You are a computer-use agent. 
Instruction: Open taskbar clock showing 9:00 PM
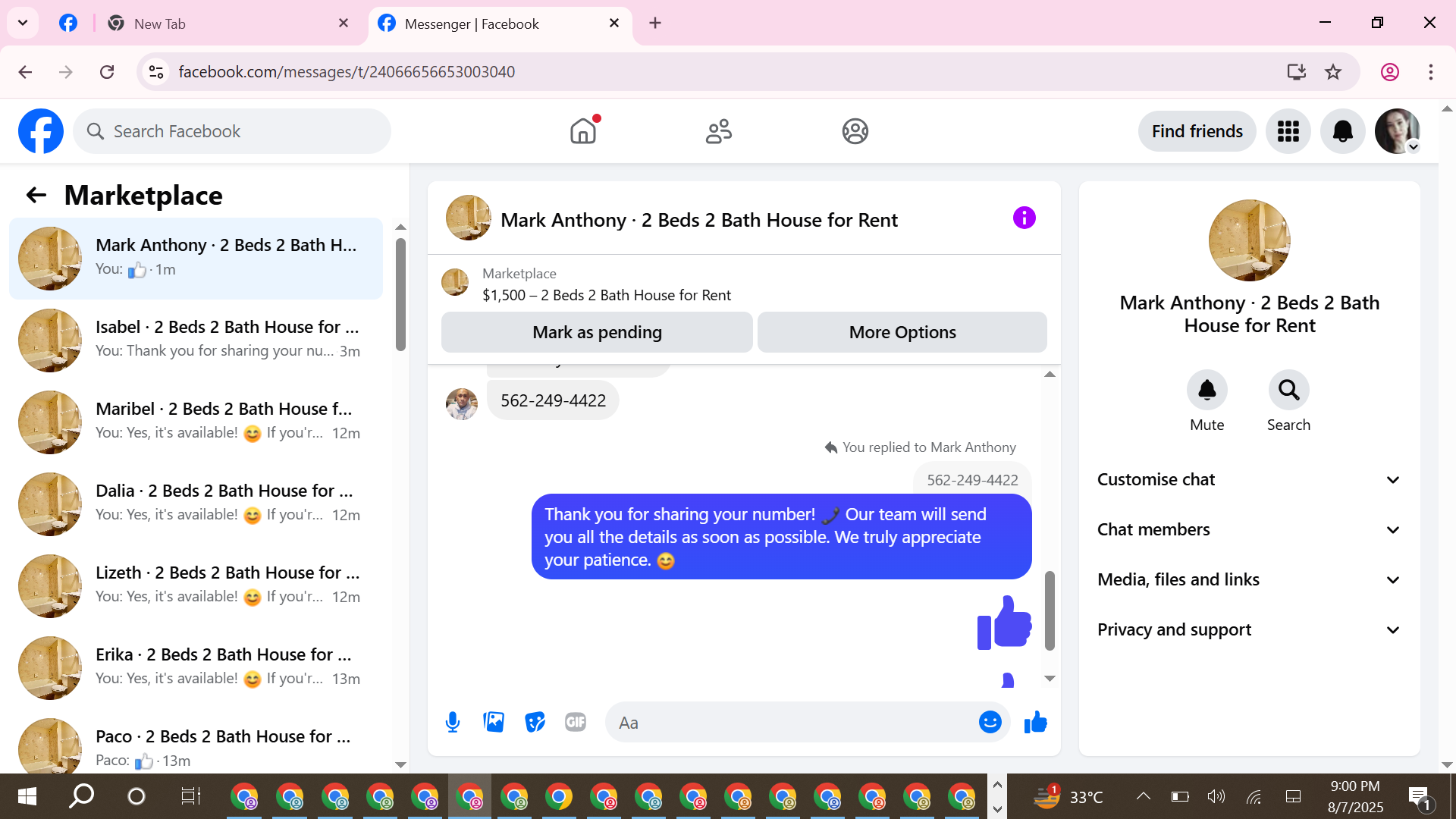[x=1355, y=796]
